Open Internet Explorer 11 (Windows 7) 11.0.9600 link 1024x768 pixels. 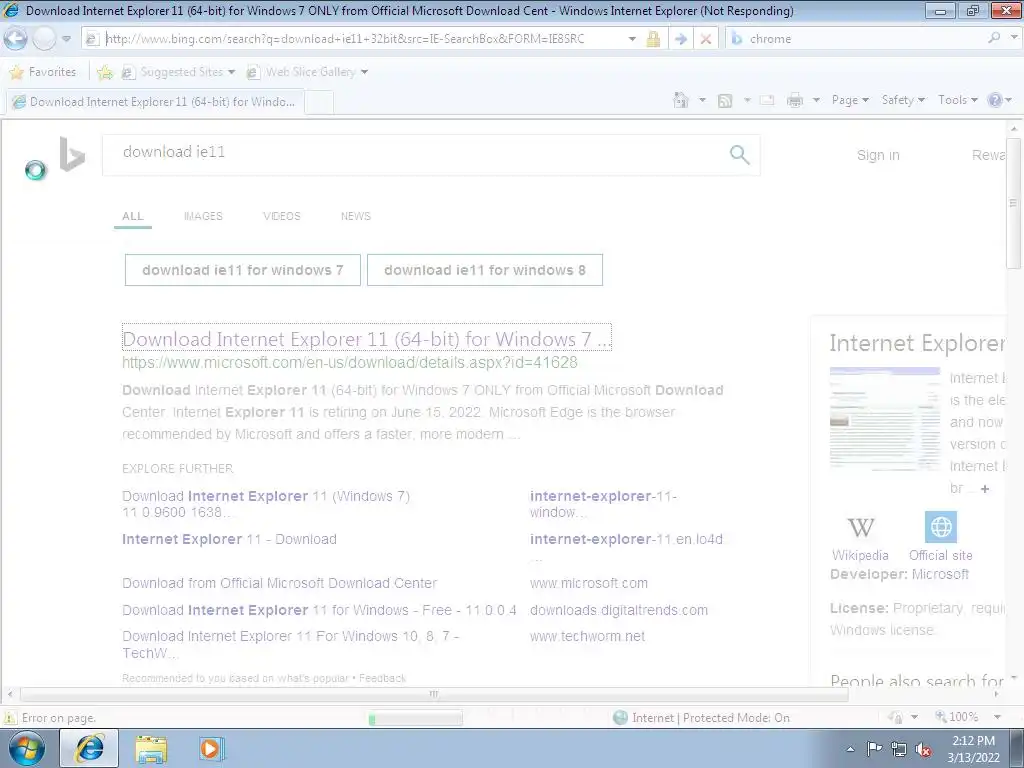click(x=266, y=504)
